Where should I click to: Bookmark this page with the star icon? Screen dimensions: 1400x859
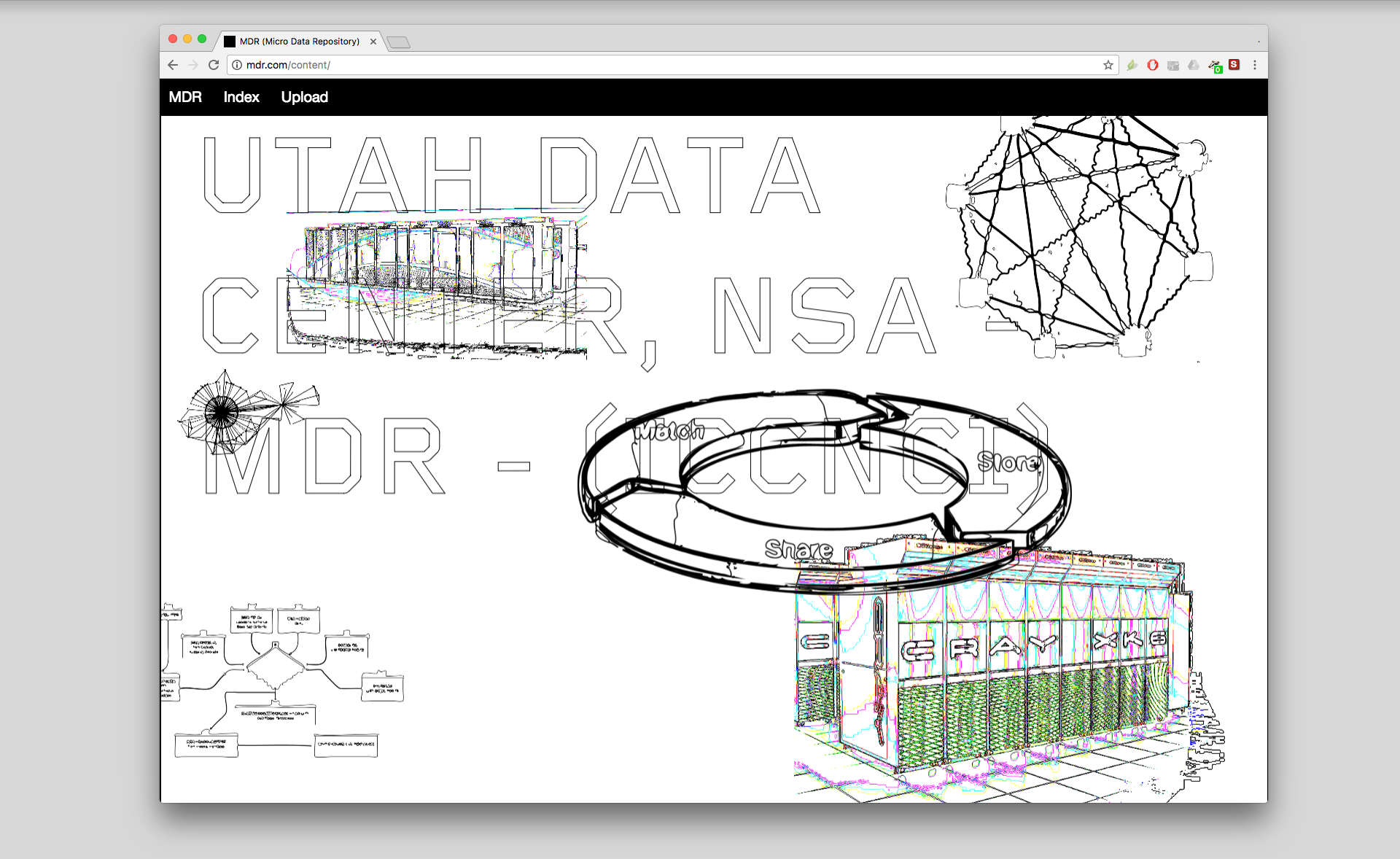click(1108, 65)
